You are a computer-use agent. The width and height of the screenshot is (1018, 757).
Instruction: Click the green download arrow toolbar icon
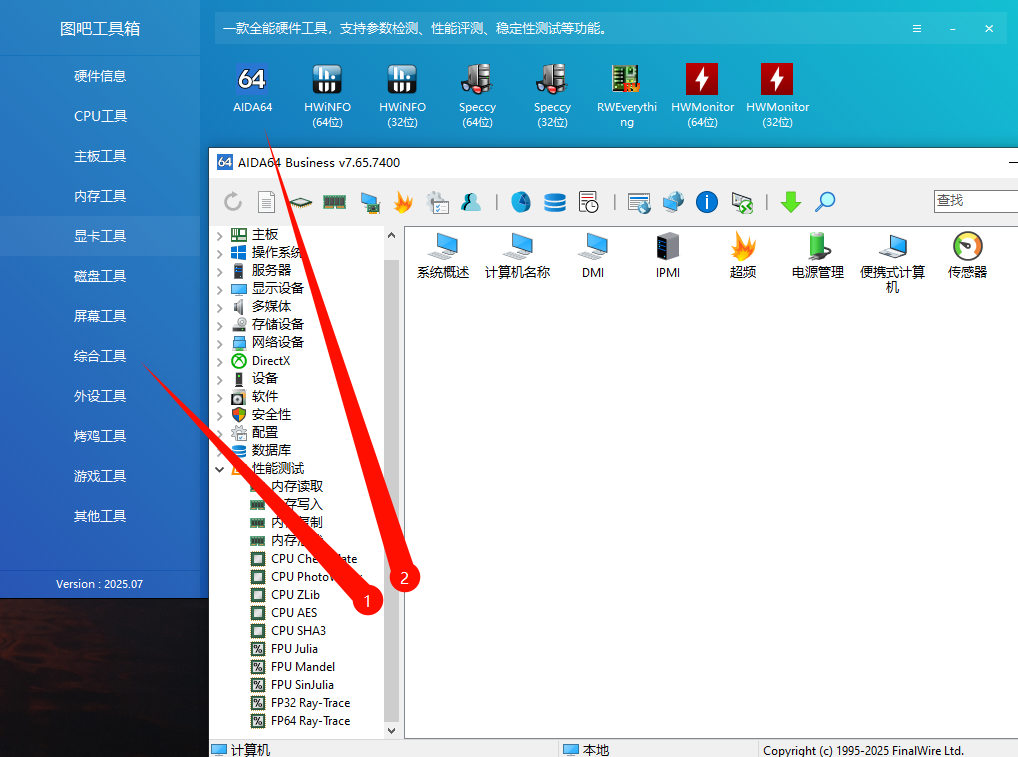(x=791, y=202)
